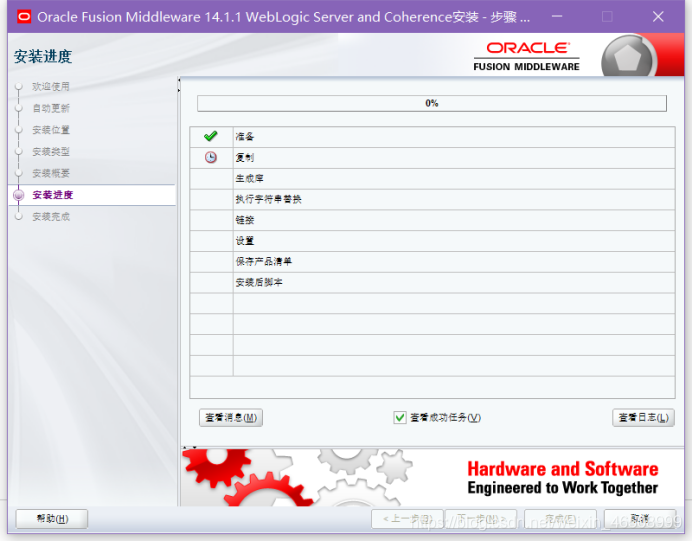Click the 安装完成 step bullet icon
692x541 pixels.
19,217
